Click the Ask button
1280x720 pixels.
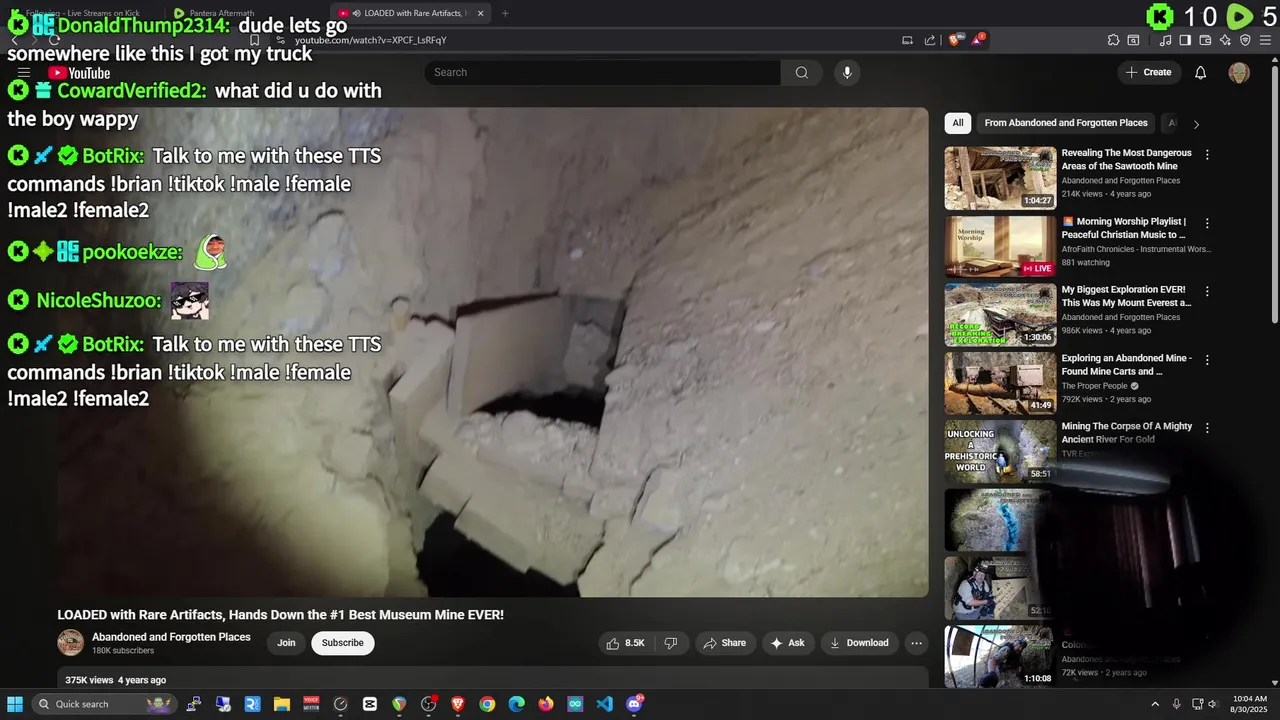(787, 643)
